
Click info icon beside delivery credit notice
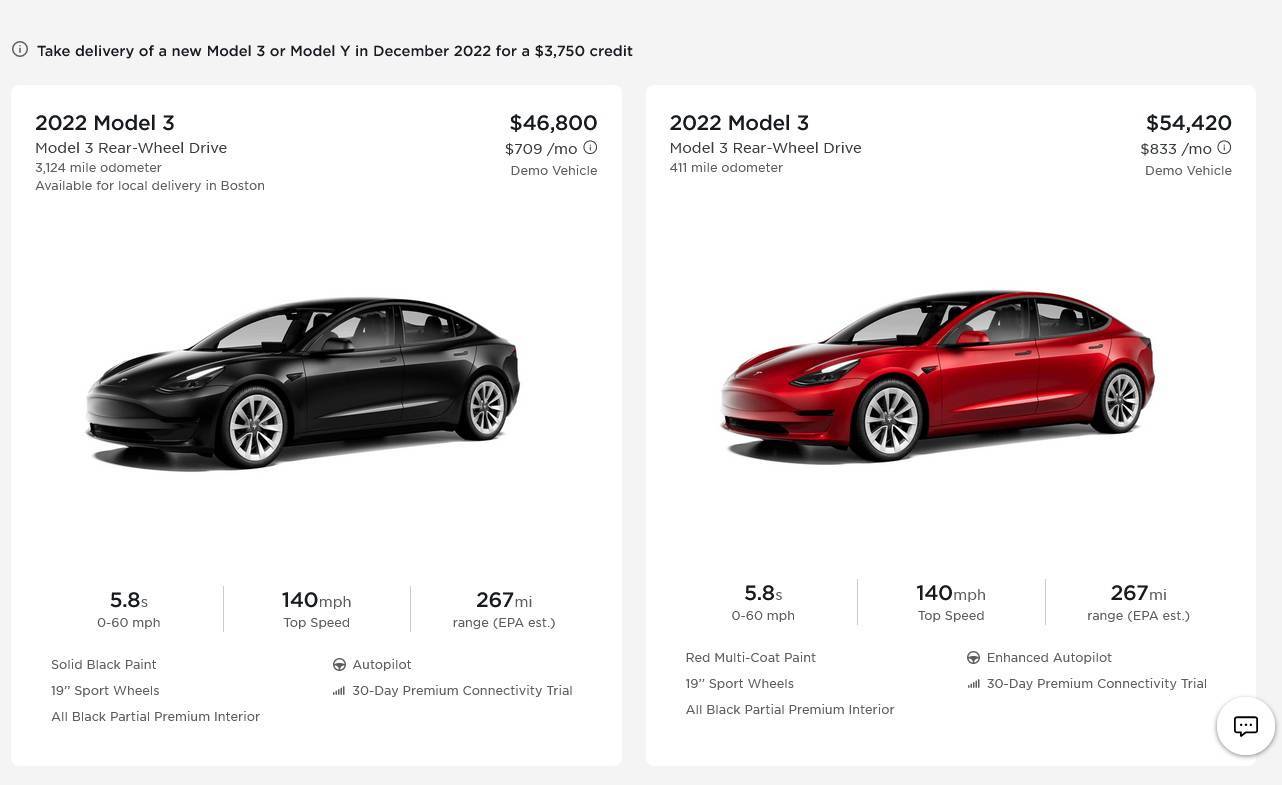[x=20, y=50]
